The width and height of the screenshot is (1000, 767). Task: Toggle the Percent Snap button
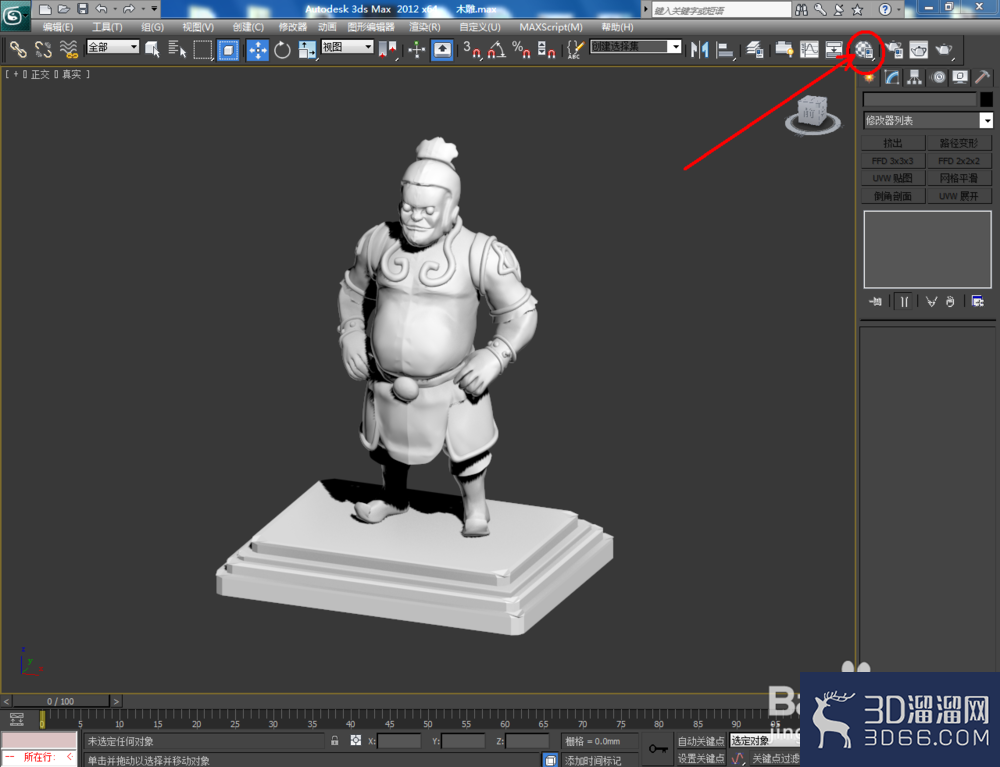[521, 50]
